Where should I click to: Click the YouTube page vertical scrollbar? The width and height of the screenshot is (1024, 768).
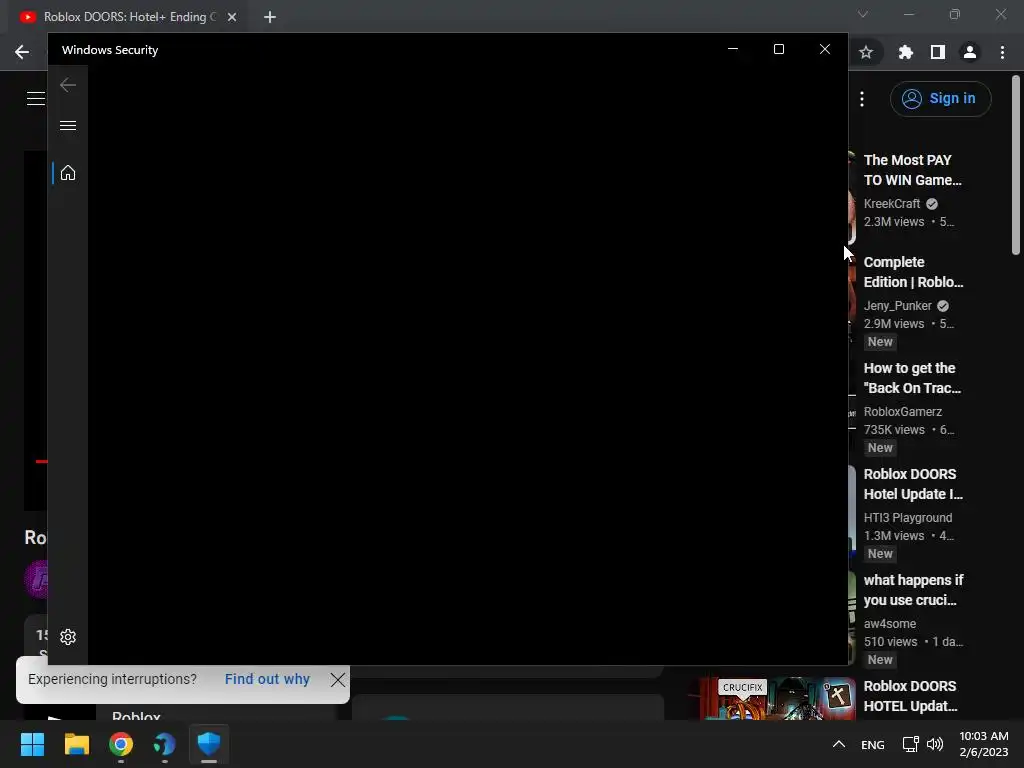pos(1016,165)
